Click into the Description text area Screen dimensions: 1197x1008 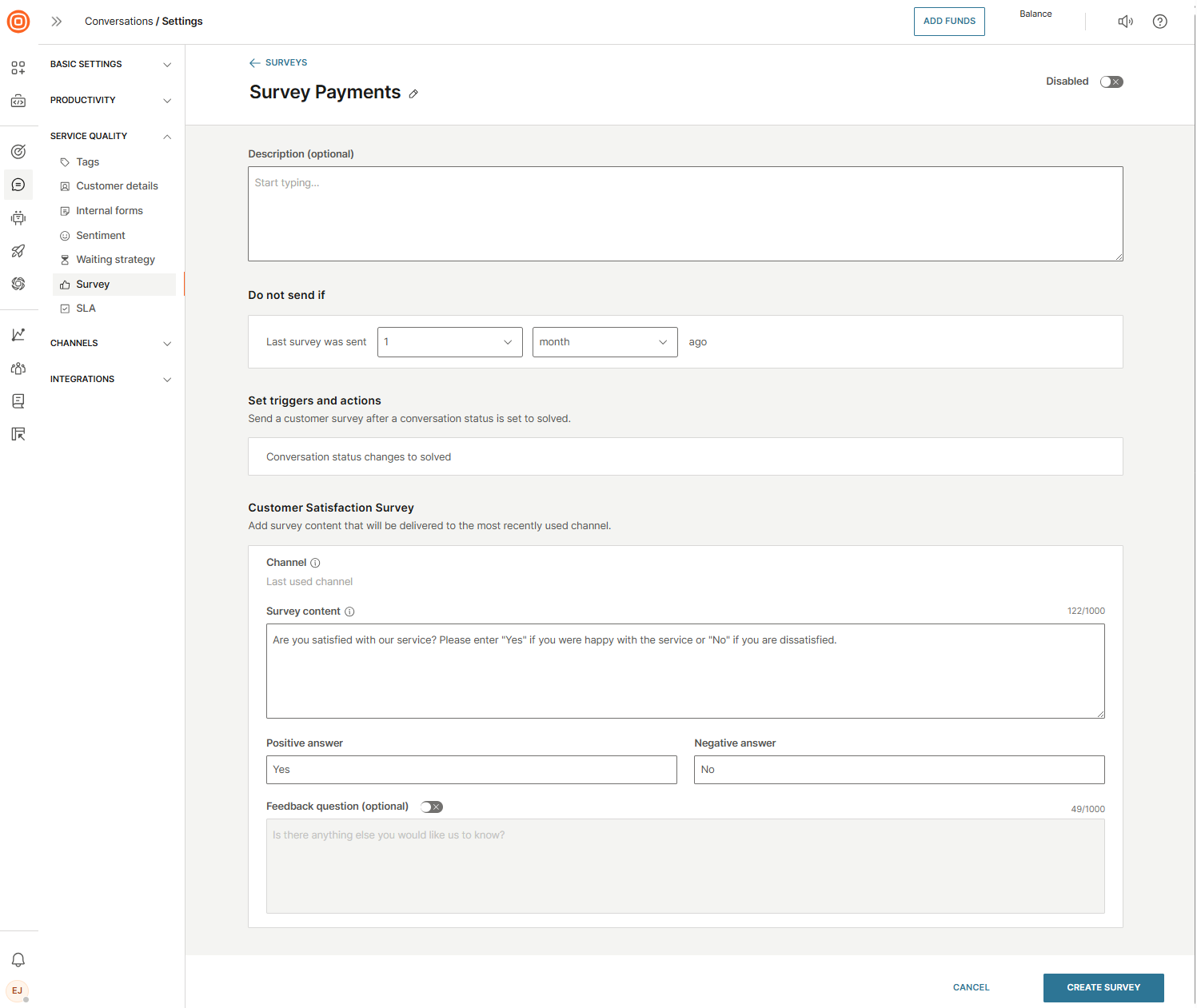tap(684, 213)
